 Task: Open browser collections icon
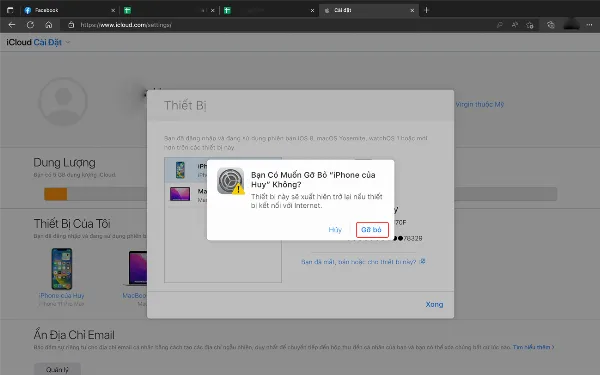click(x=551, y=25)
